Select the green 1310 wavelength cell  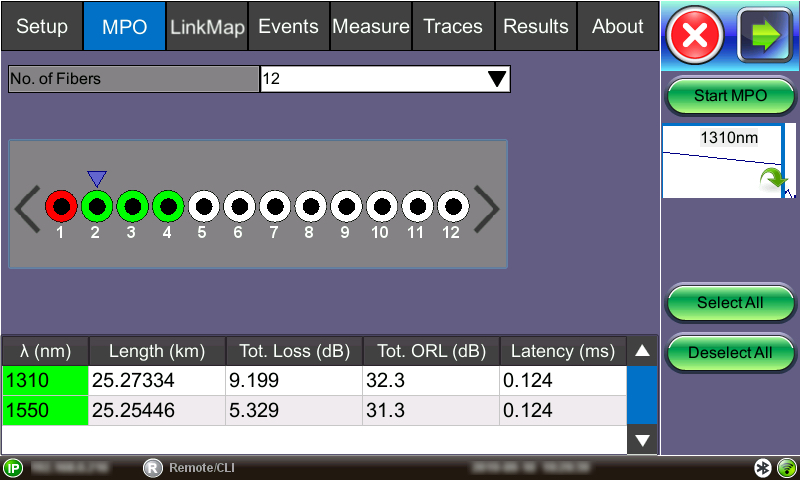pos(45,381)
